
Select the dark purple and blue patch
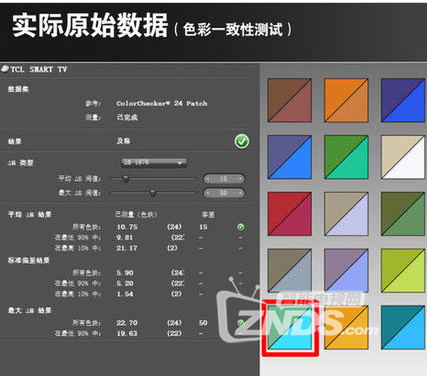(403, 100)
